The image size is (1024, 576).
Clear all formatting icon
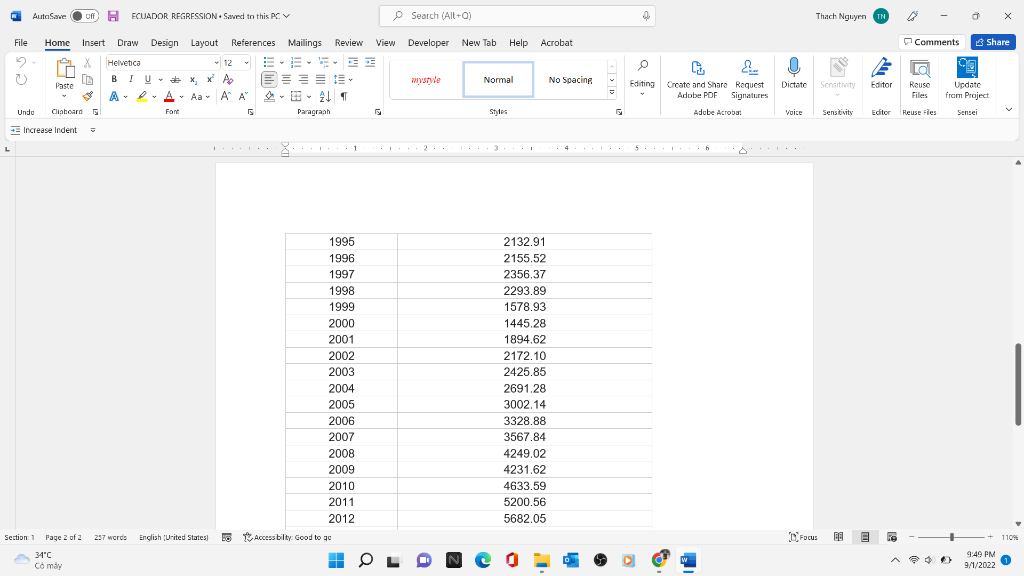227,79
